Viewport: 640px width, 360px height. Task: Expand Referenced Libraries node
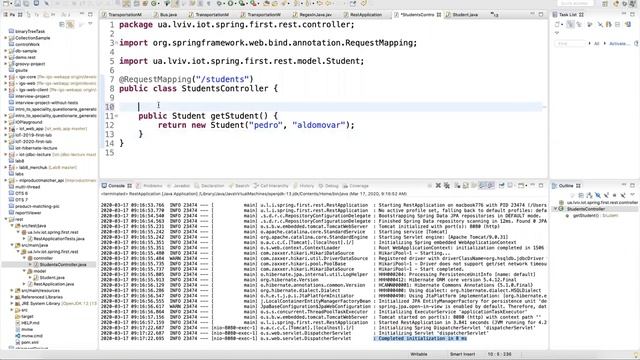click(12, 297)
